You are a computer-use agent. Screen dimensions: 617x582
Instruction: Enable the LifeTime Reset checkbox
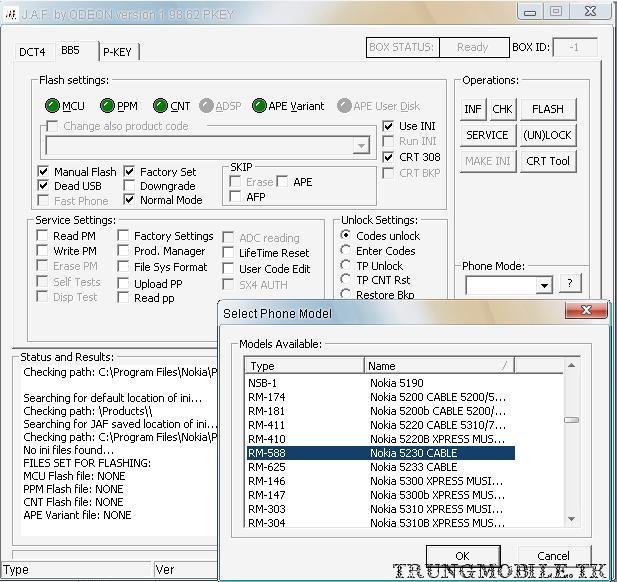pos(228,253)
